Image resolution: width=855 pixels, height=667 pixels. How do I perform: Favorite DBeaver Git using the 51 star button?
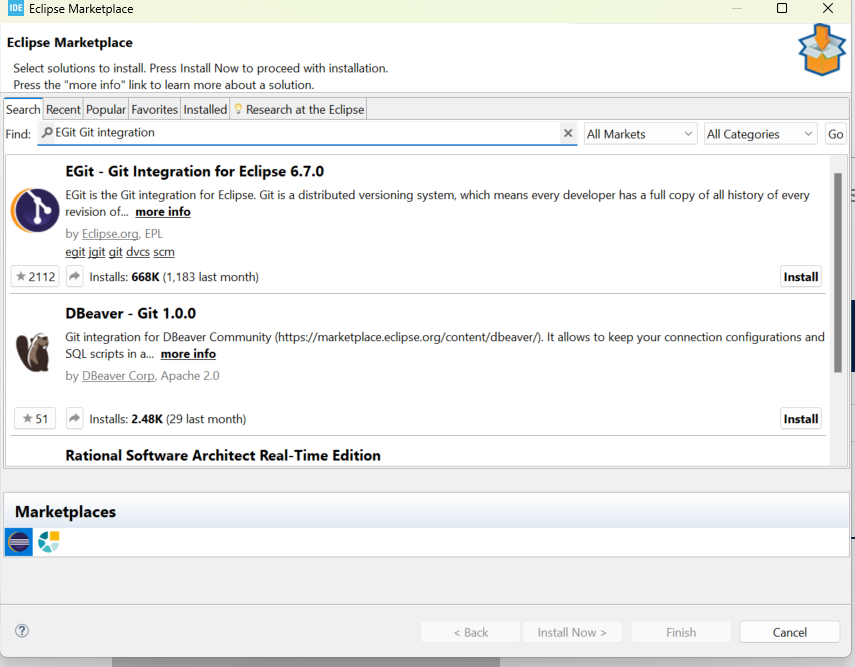(x=35, y=419)
